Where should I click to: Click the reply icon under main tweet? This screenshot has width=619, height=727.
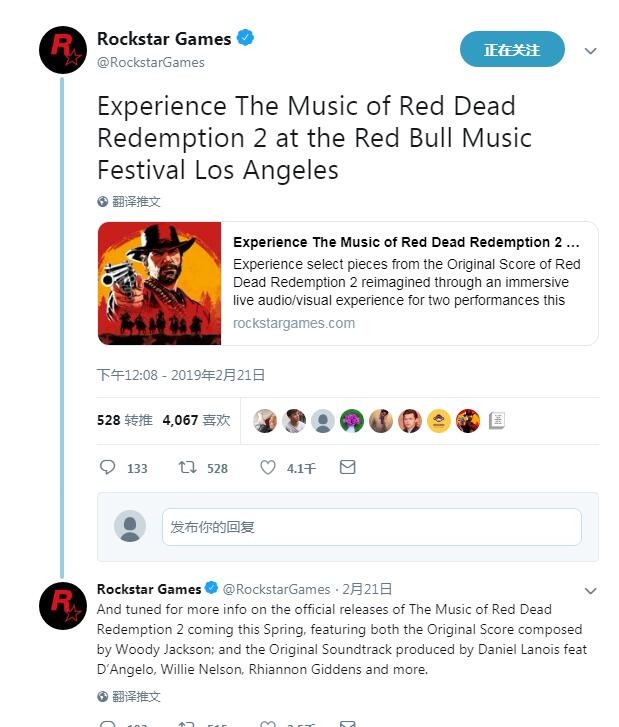[x=109, y=467]
